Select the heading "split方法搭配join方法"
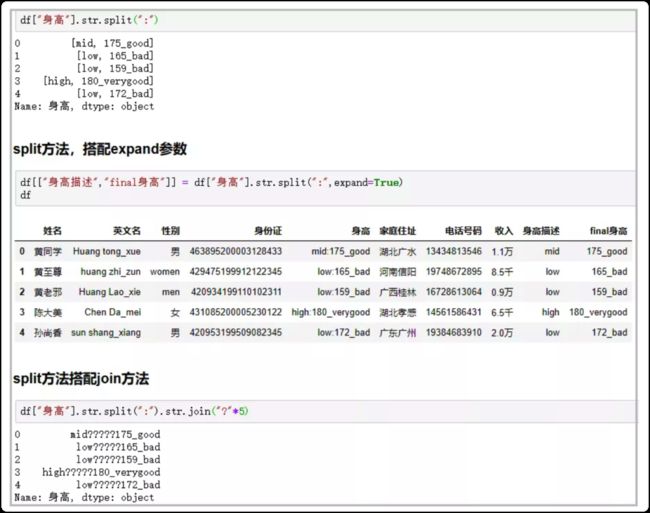650x513 pixels. point(81,378)
